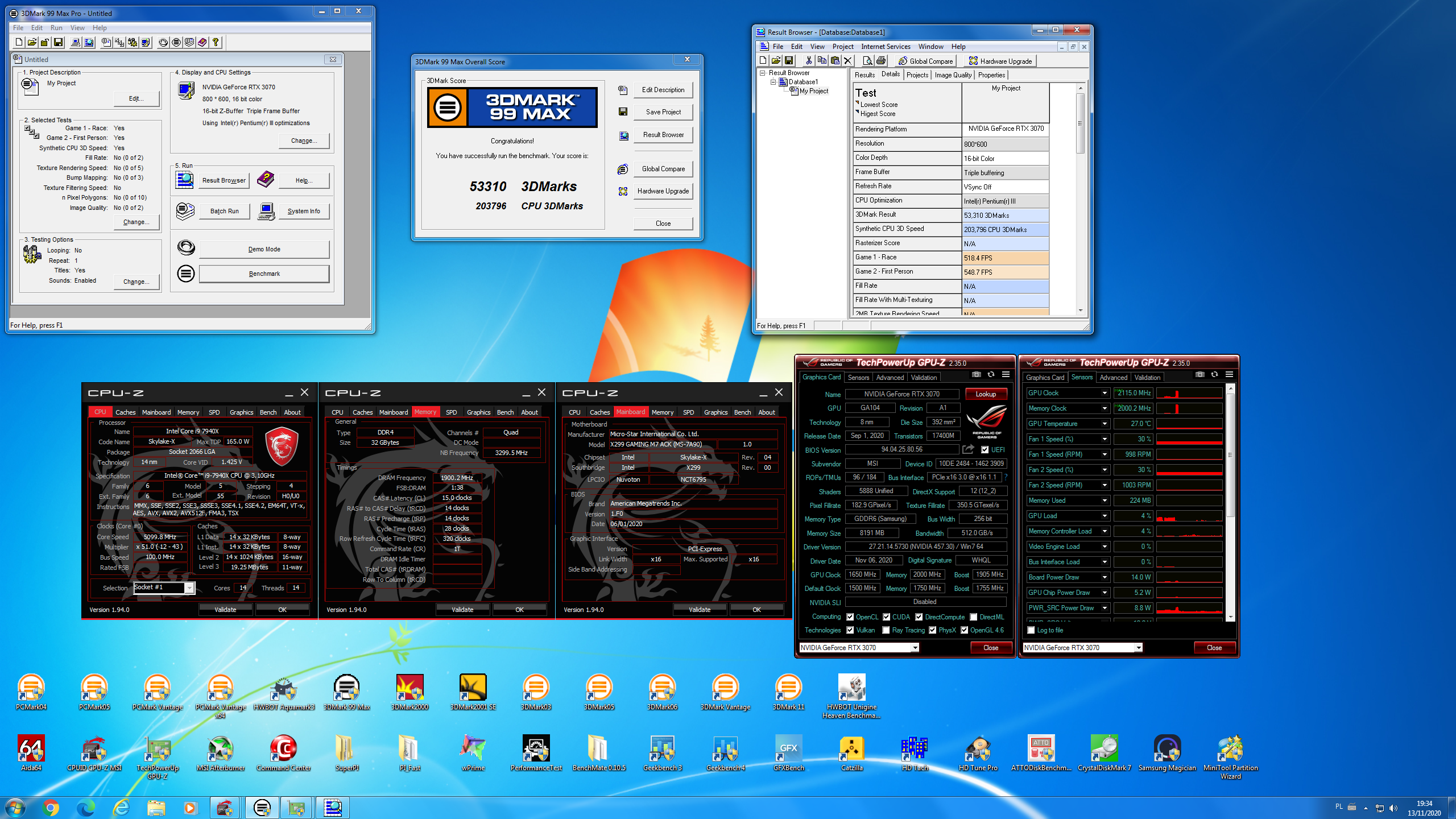
Task: Click the Result Browser details vertical scrollbar
Action: click(x=1080, y=198)
